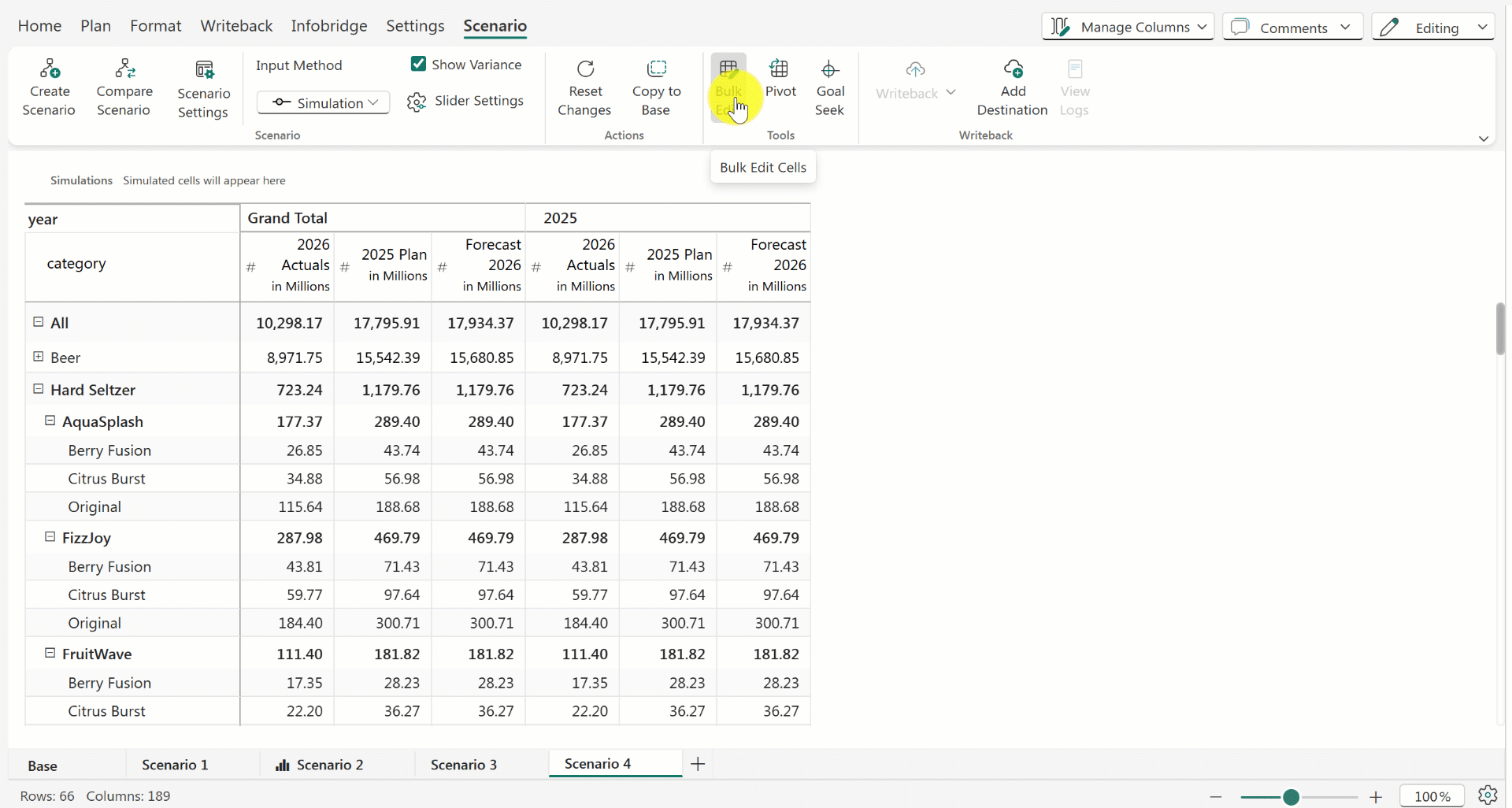Select Copy to Base action

click(656, 87)
